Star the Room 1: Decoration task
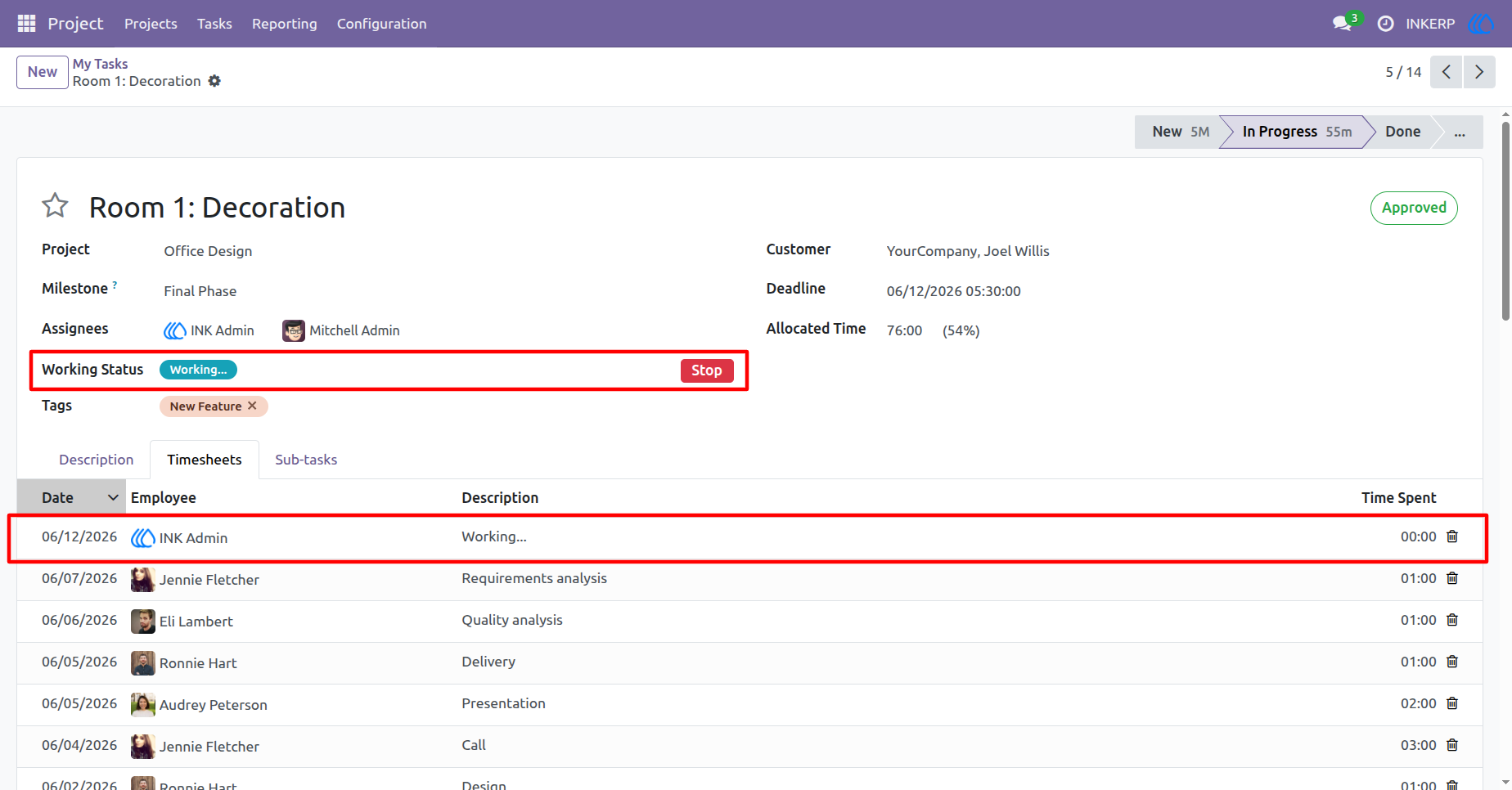Image resolution: width=1512 pixels, height=790 pixels. point(55,205)
